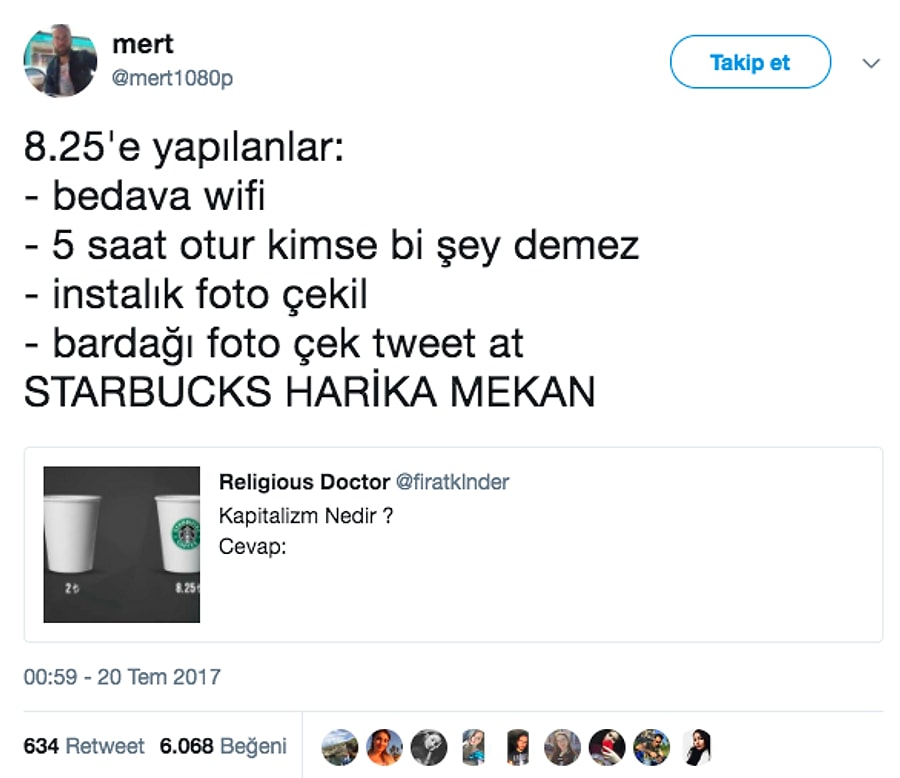Expand the tweet options chevron menu
The width and height of the screenshot is (900, 778).
[871, 63]
